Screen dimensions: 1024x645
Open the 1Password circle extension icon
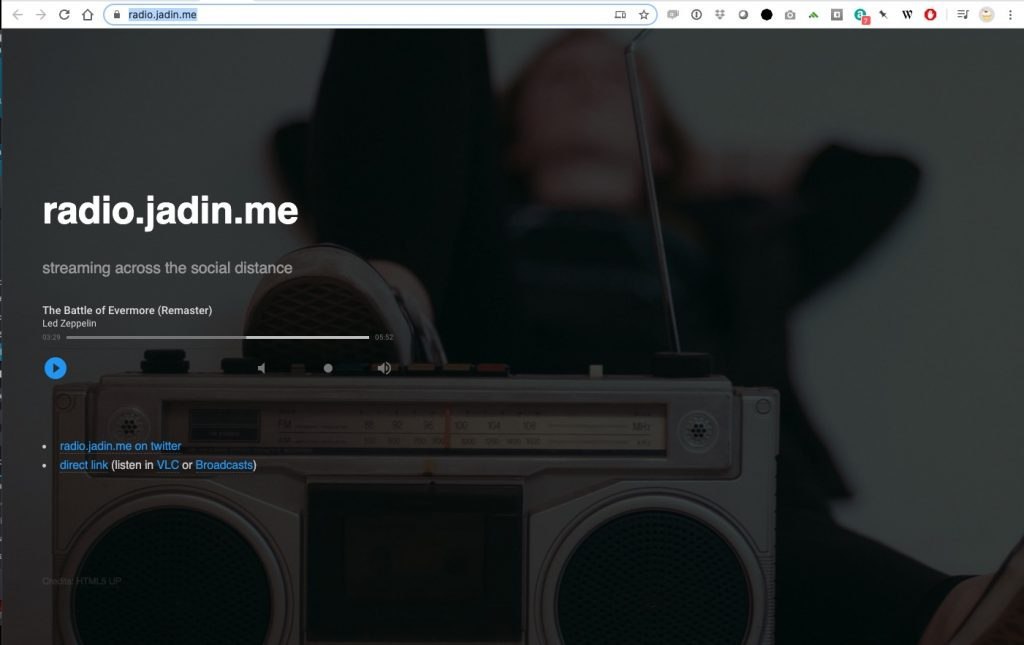pyautogui.click(x=697, y=14)
